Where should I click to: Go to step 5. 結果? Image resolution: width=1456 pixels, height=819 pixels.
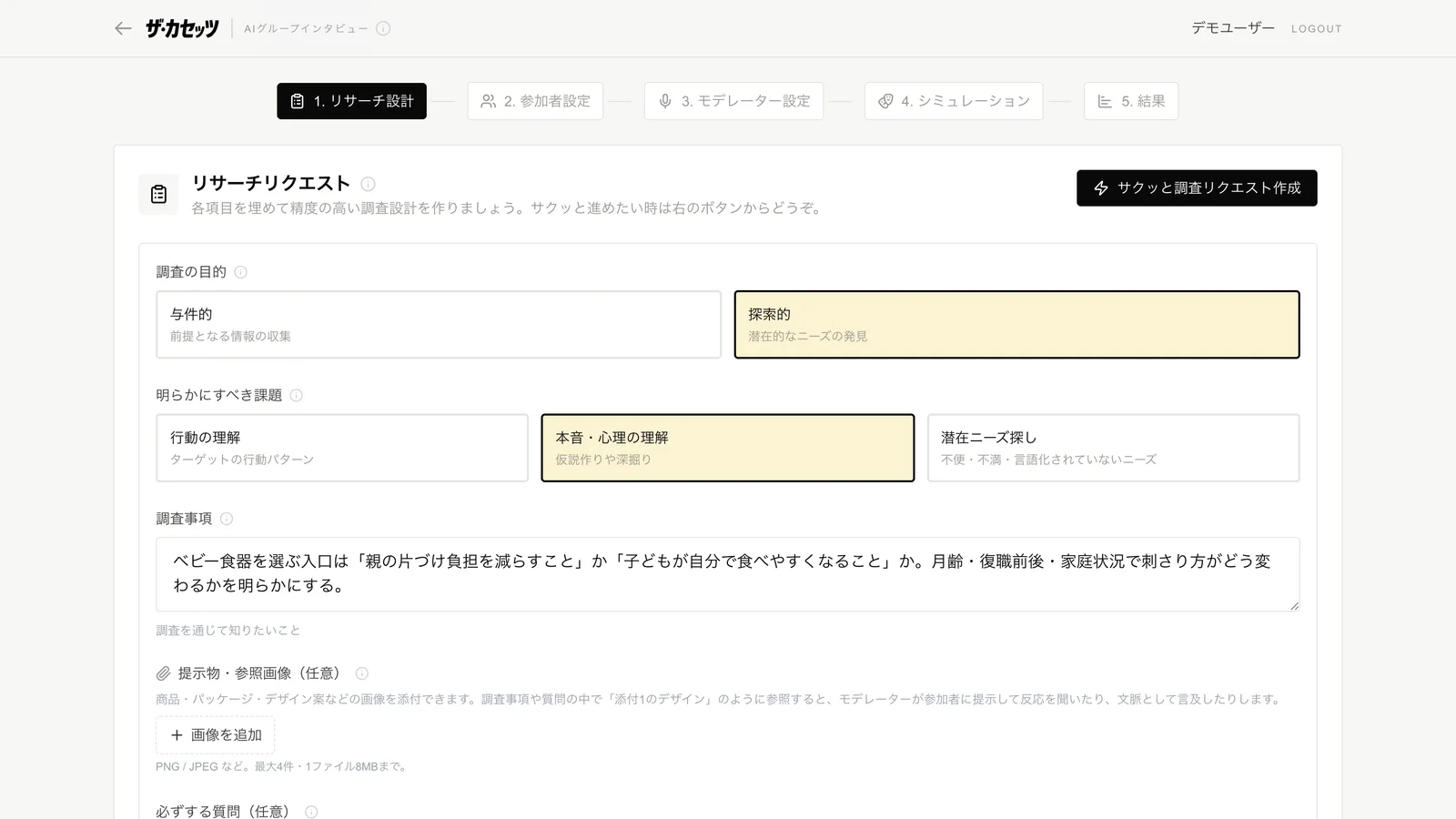tap(1131, 101)
